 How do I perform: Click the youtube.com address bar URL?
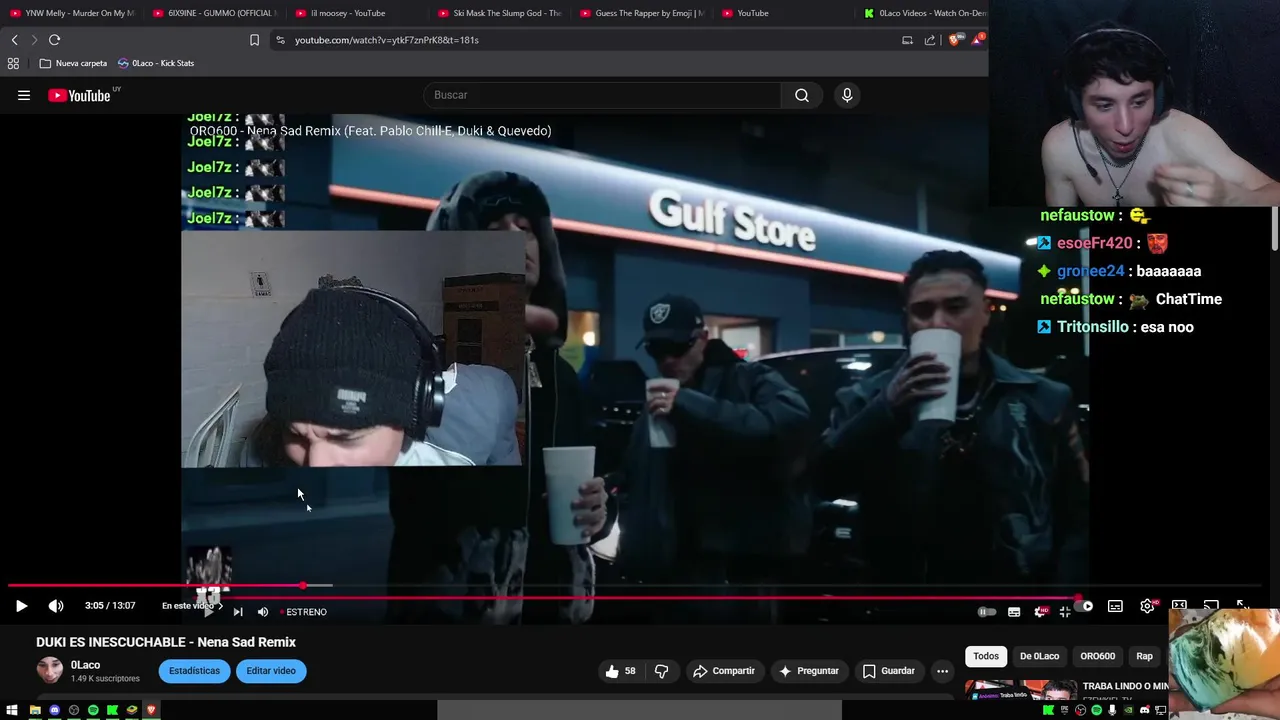(387, 40)
